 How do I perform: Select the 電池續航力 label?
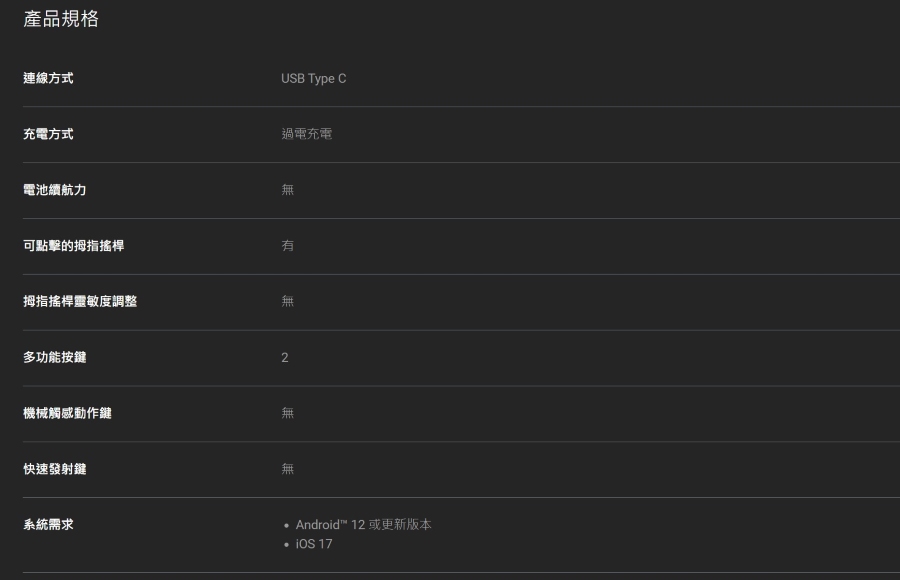(55, 190)
